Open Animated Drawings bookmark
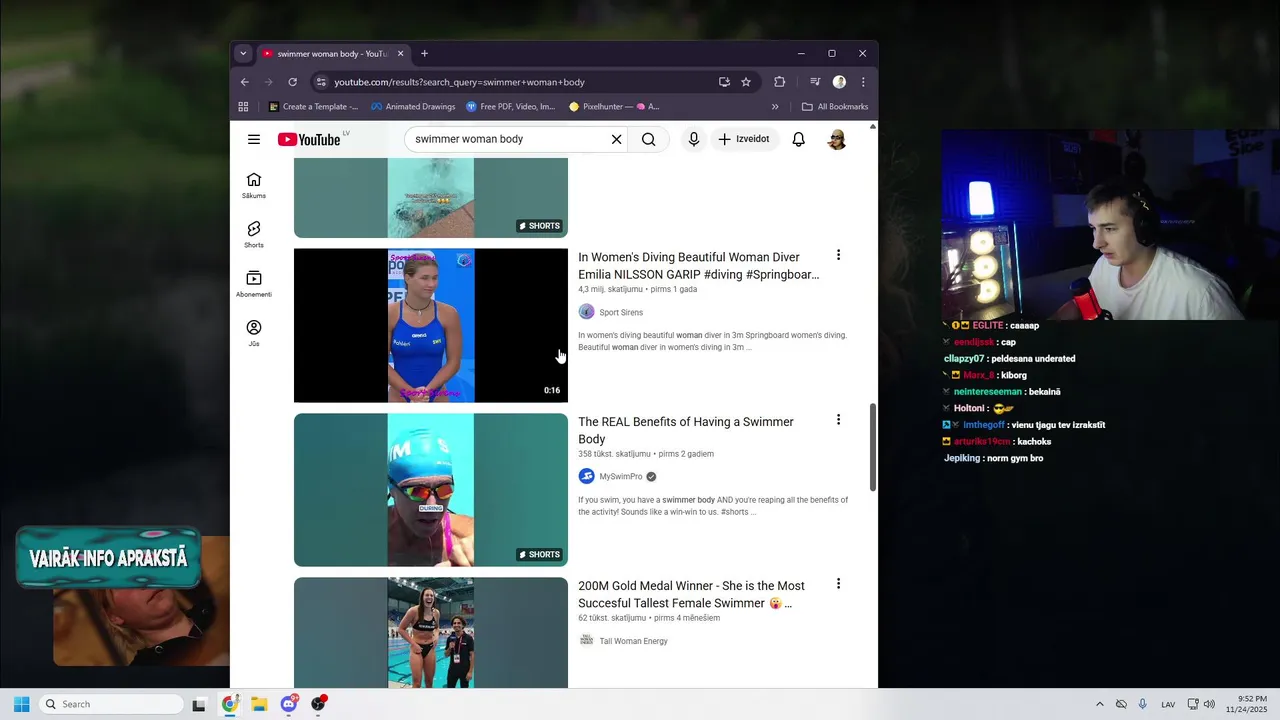Image resolution: width=1280 pixels, height=720 pixels. coord(413,106)
